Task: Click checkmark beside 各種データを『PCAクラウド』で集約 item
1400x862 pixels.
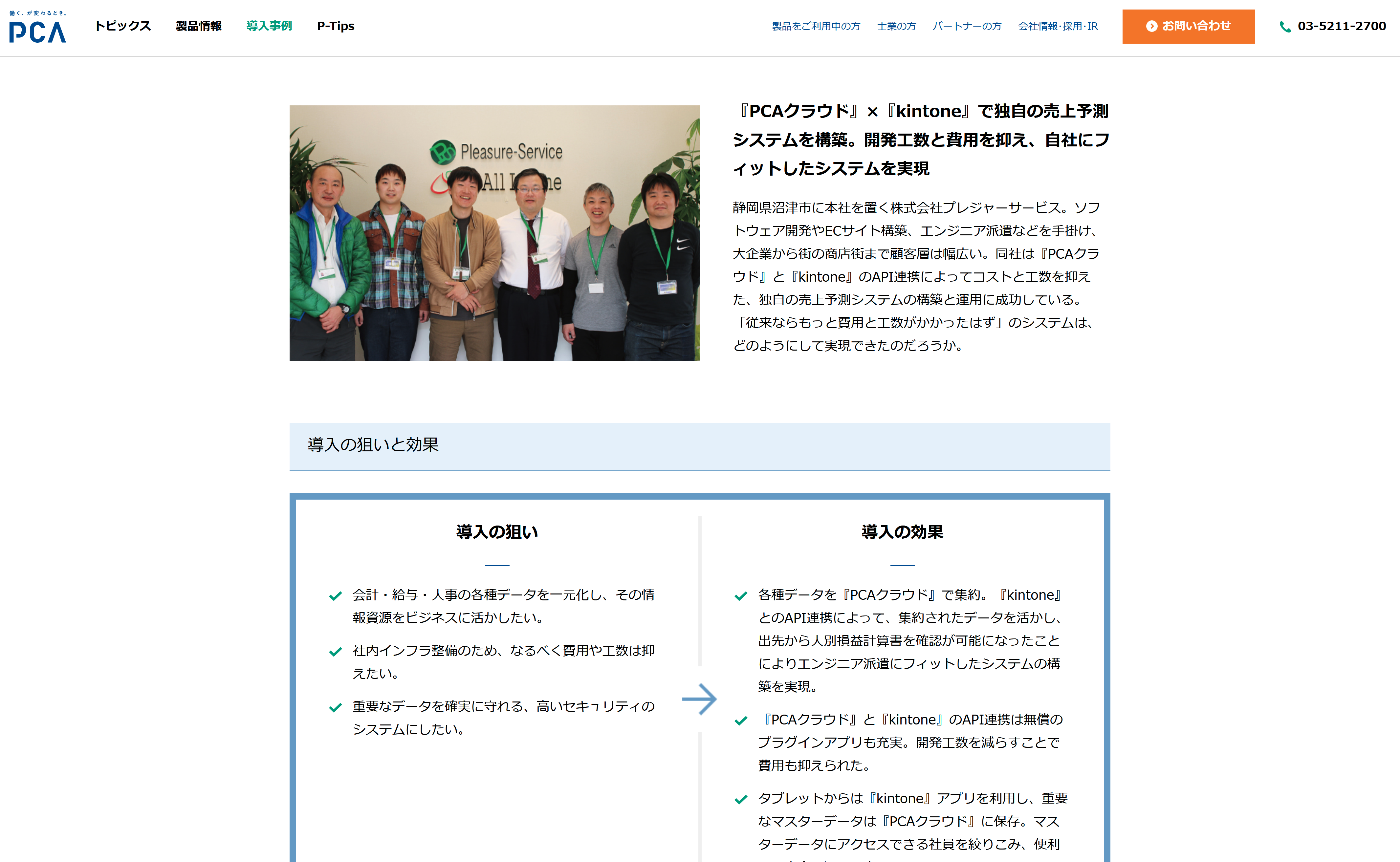Action: [x=741, y=596]
